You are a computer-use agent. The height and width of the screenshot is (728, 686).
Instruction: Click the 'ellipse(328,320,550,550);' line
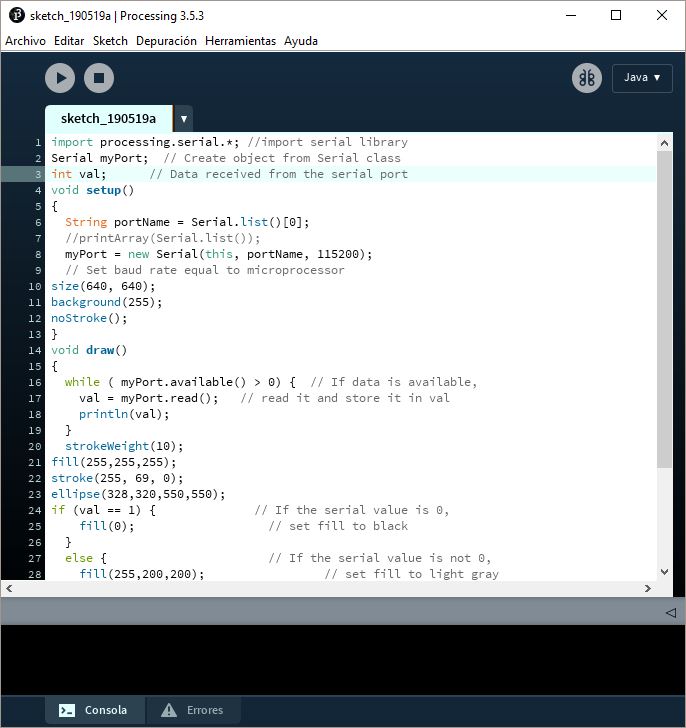coord(138,494)
